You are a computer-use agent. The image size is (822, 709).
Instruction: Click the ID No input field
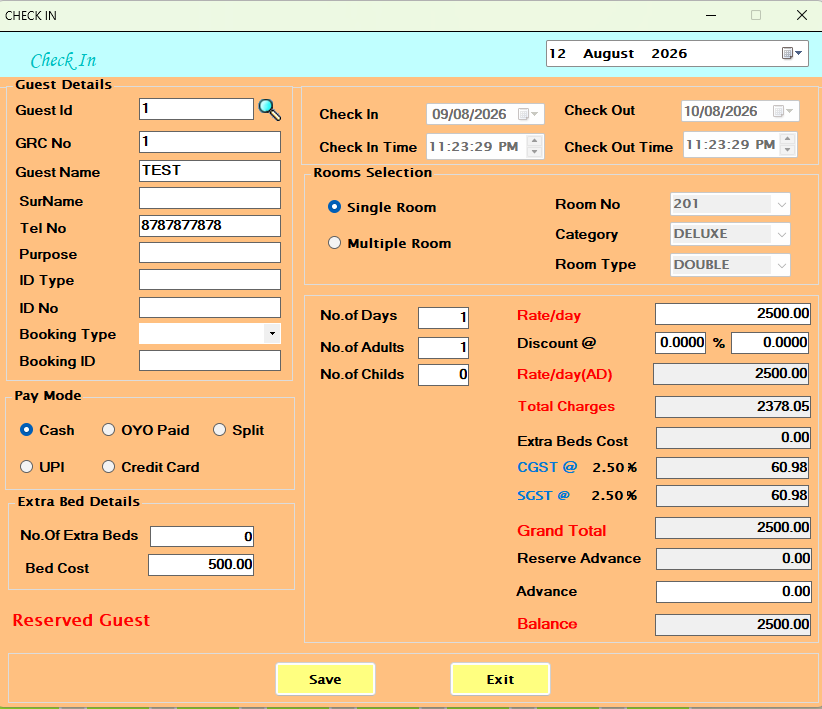(210, 307)
